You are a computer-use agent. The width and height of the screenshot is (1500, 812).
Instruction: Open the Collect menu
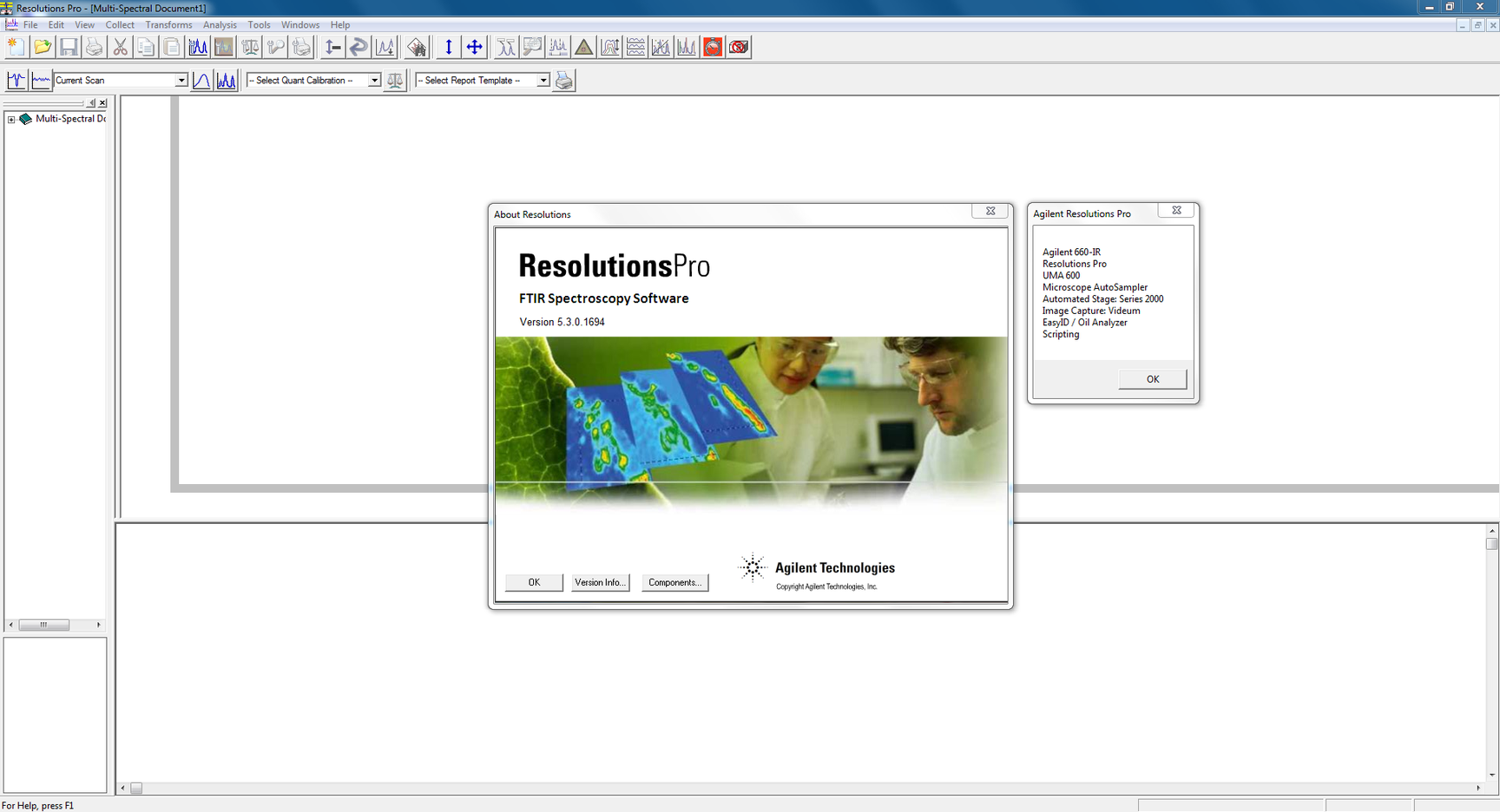tap(120, 24)
